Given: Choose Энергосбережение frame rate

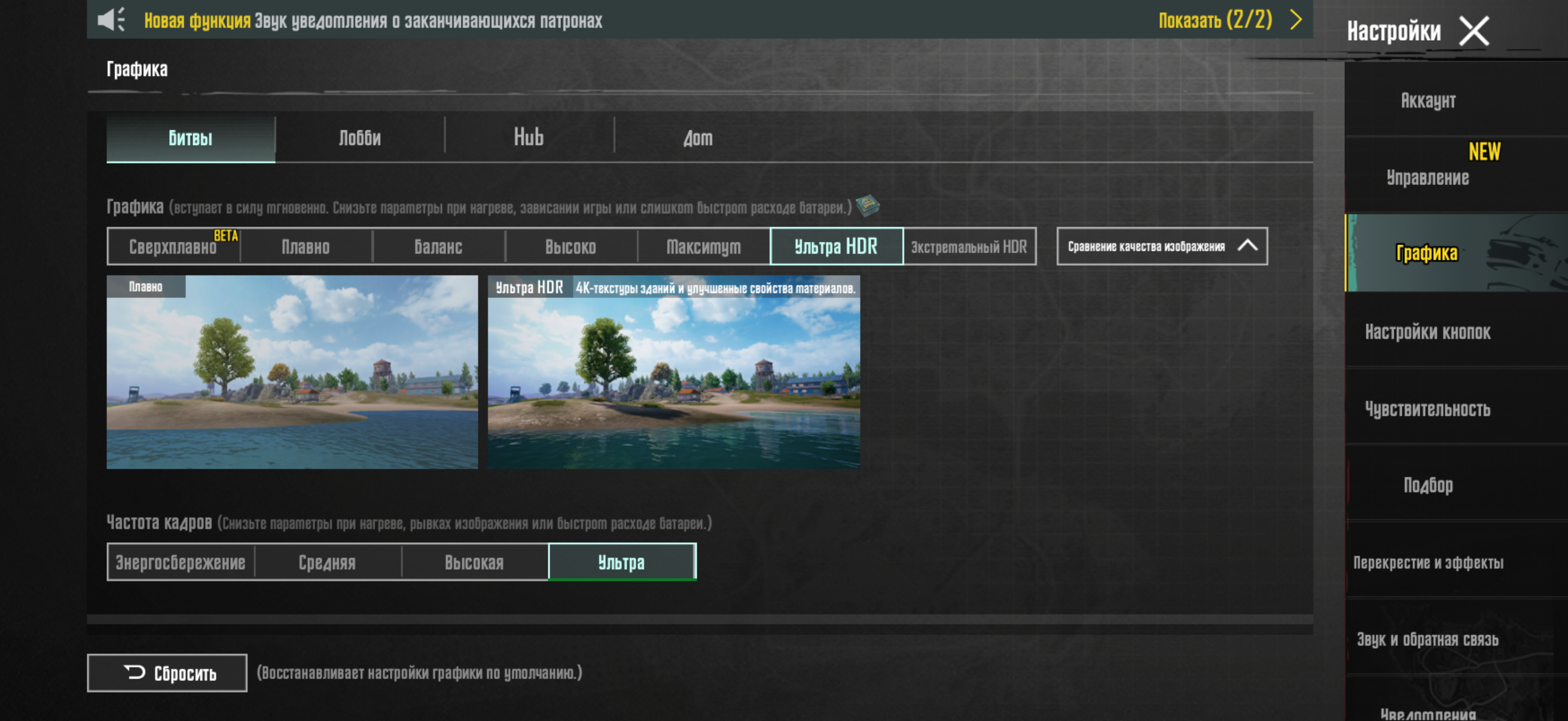Looking at the screenshot, I should [181, 562].
